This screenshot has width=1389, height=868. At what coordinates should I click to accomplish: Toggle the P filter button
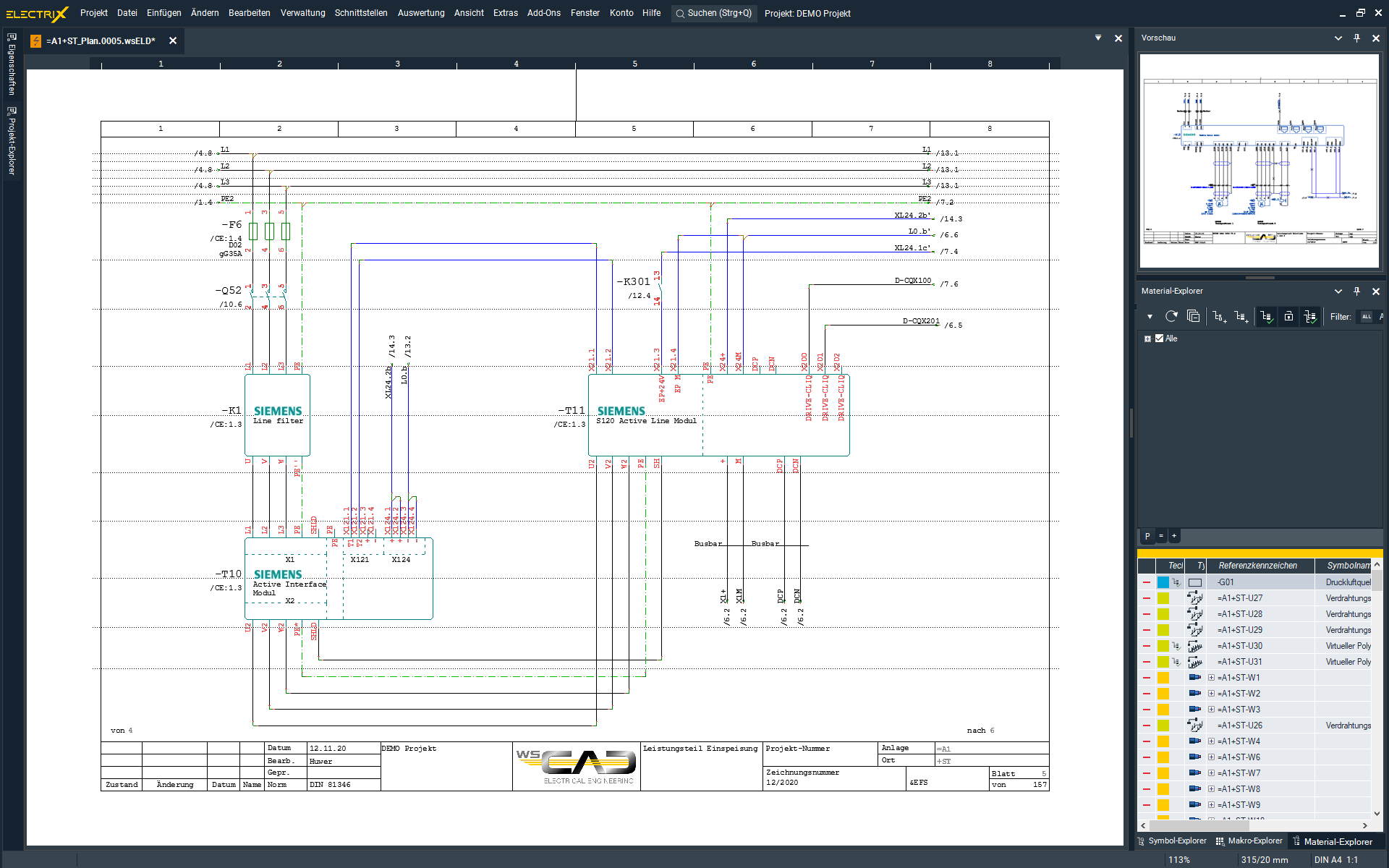click(1147, 536)
